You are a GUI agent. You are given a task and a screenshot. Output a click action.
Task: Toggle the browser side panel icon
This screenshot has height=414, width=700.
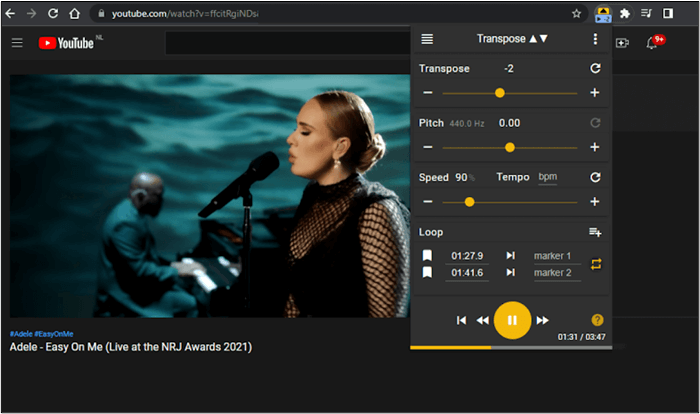668,14
